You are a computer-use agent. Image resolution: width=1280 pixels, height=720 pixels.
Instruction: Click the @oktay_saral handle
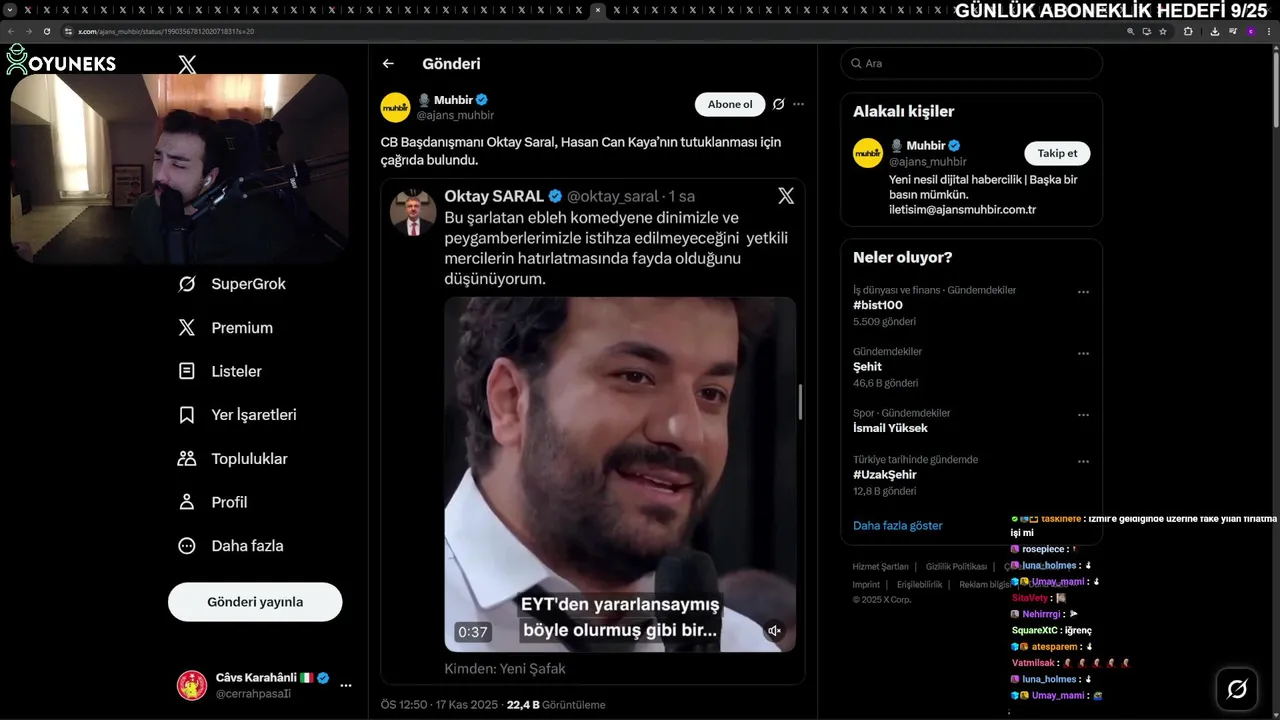pos(613,196)
